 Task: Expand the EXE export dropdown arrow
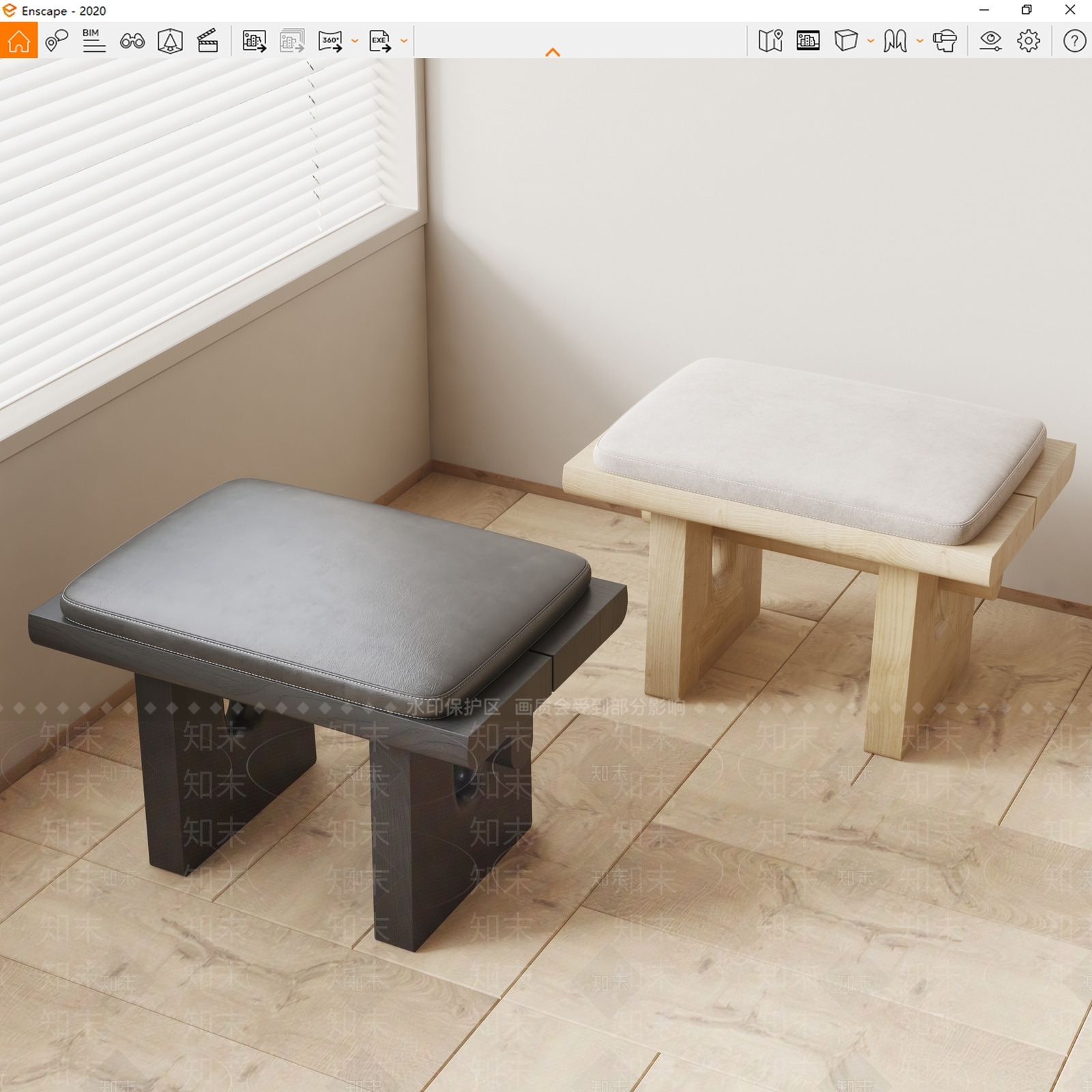(403, 41)
